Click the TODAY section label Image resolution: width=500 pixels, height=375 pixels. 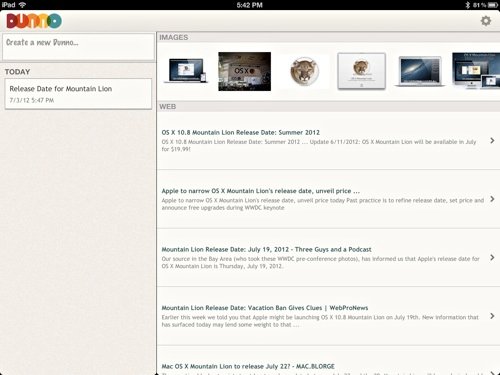coord(17,72)
